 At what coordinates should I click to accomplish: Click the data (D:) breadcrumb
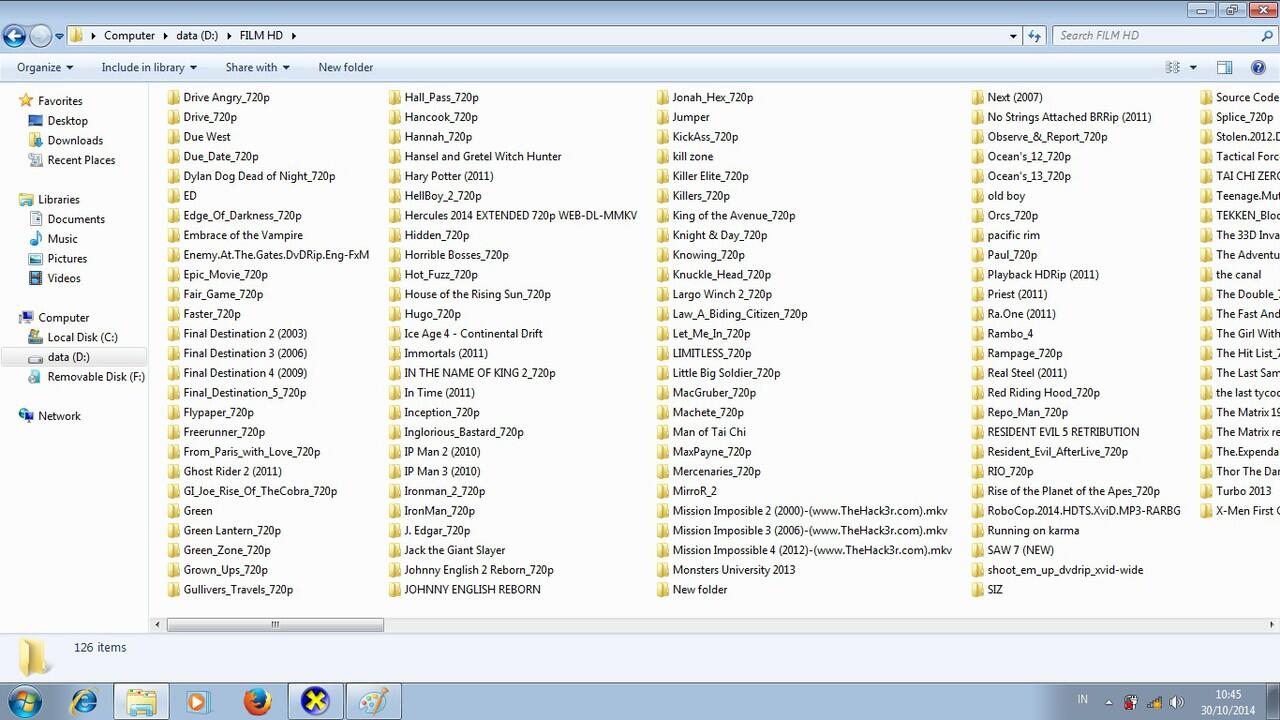tap(197, 36)
